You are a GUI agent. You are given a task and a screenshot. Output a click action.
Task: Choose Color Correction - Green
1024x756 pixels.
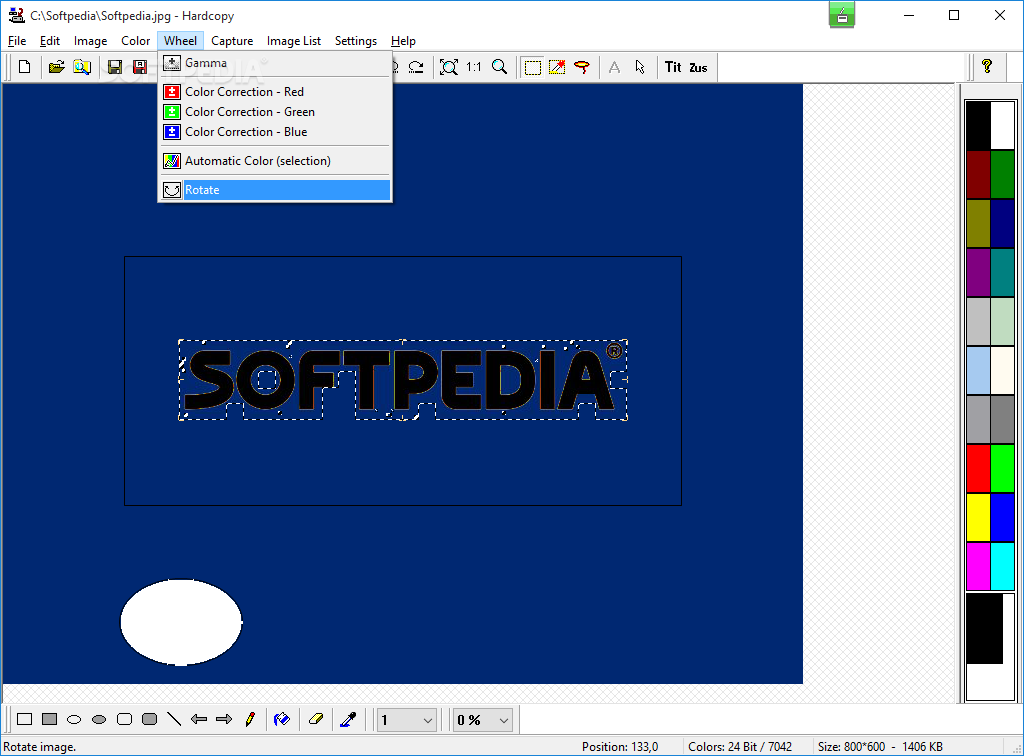tap(275, 112)
